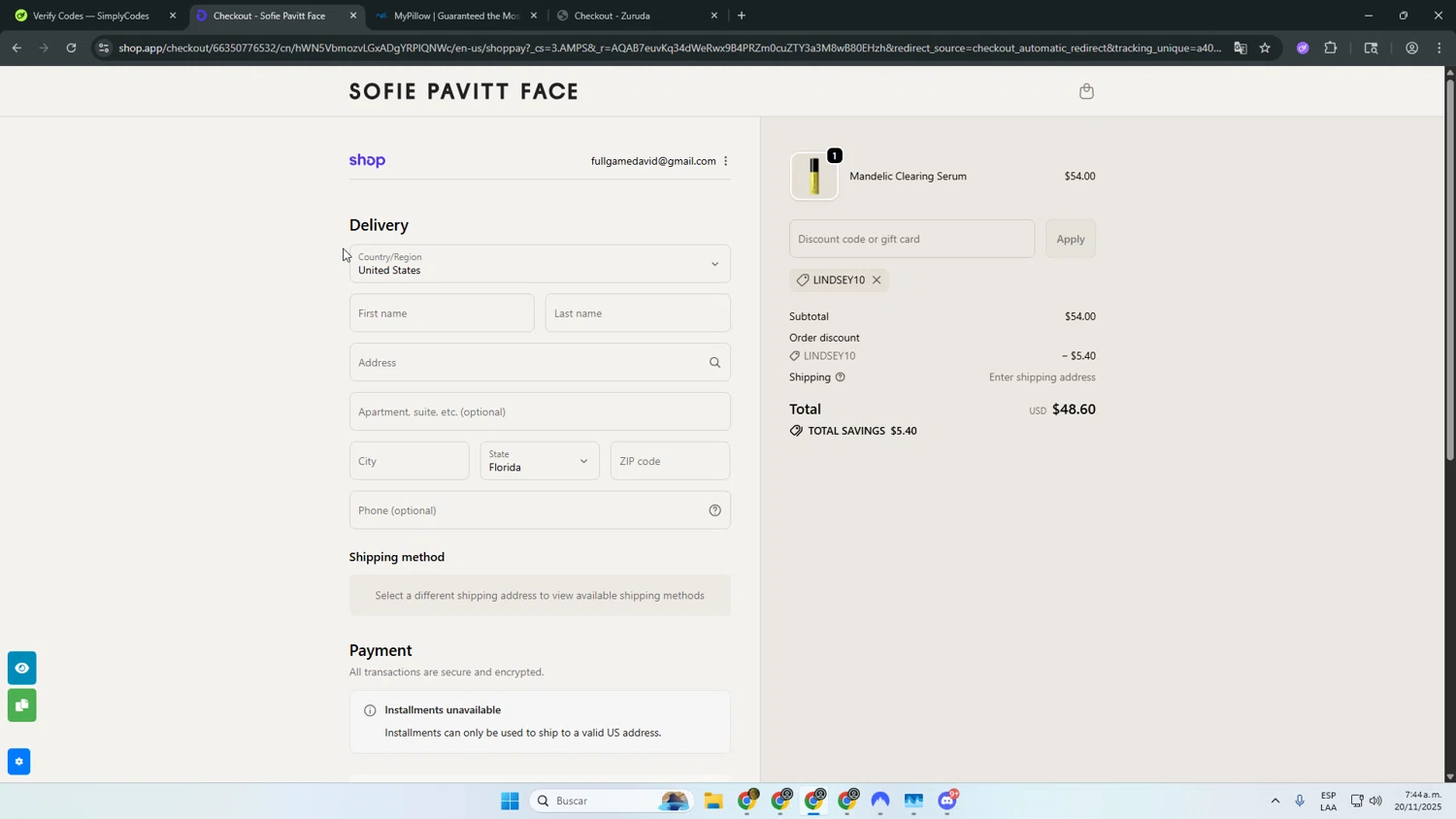This screenshot has width=1456, height=819.
Task: Select the Checkout - Sofie Pavitt Face tab
Action: (277, 16)
